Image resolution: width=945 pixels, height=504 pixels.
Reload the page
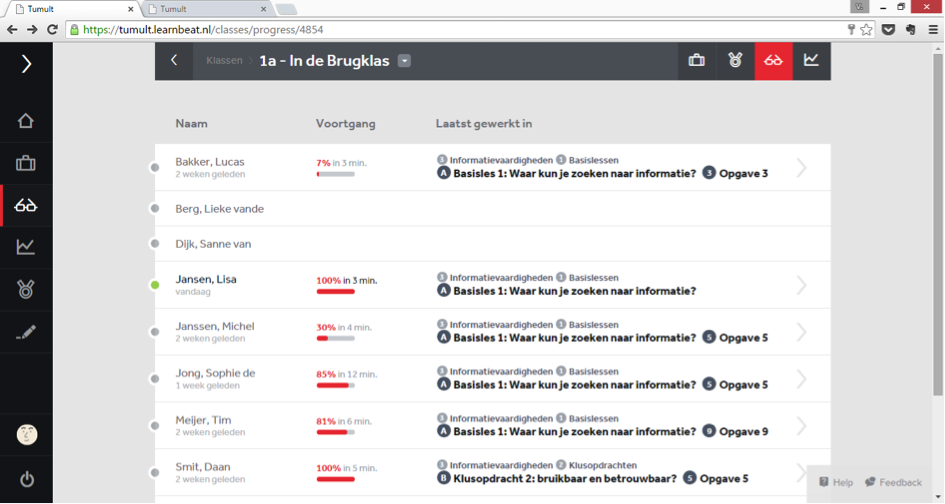(52, 30)
